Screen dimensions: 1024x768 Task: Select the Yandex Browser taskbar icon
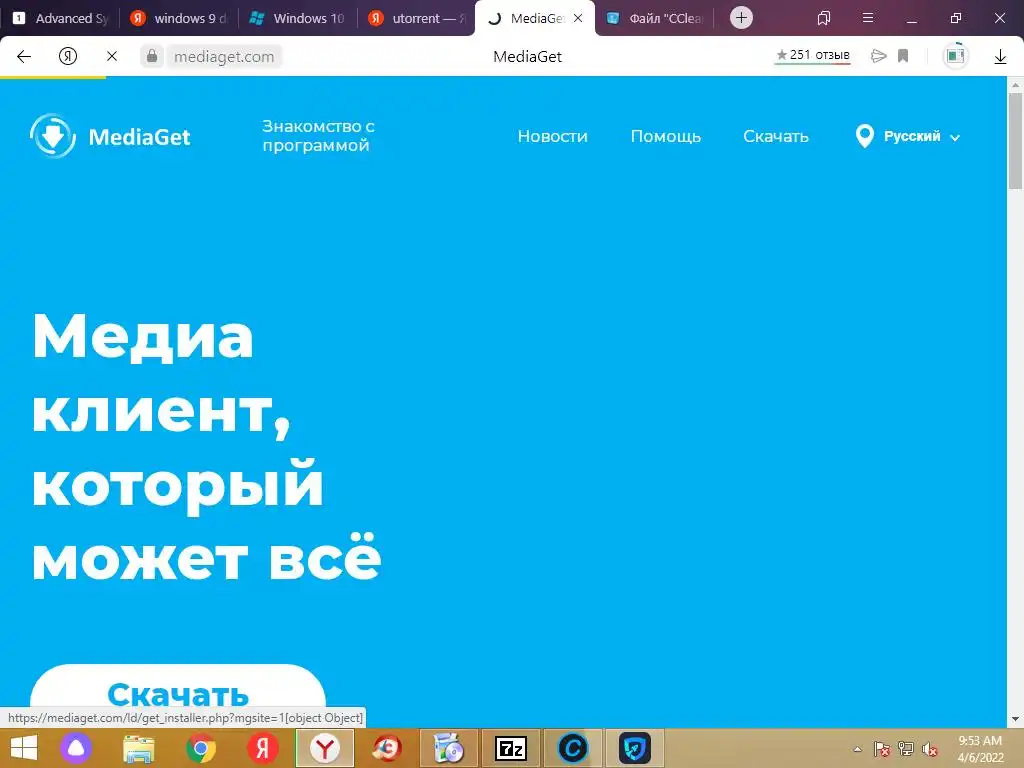tap(325, 748)
